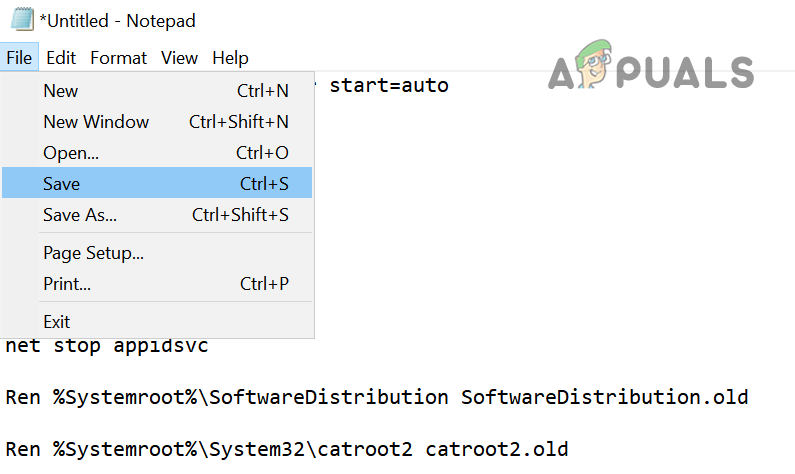
Task: Select New Window menu entry
Action: point(96,122)
